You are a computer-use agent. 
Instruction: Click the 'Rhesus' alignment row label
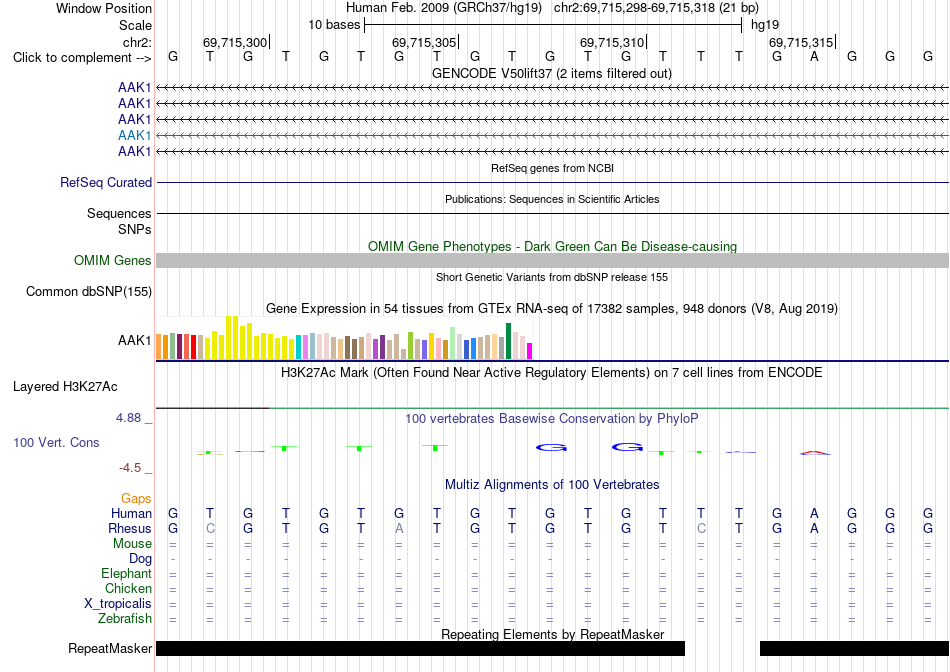pos(130,528)
